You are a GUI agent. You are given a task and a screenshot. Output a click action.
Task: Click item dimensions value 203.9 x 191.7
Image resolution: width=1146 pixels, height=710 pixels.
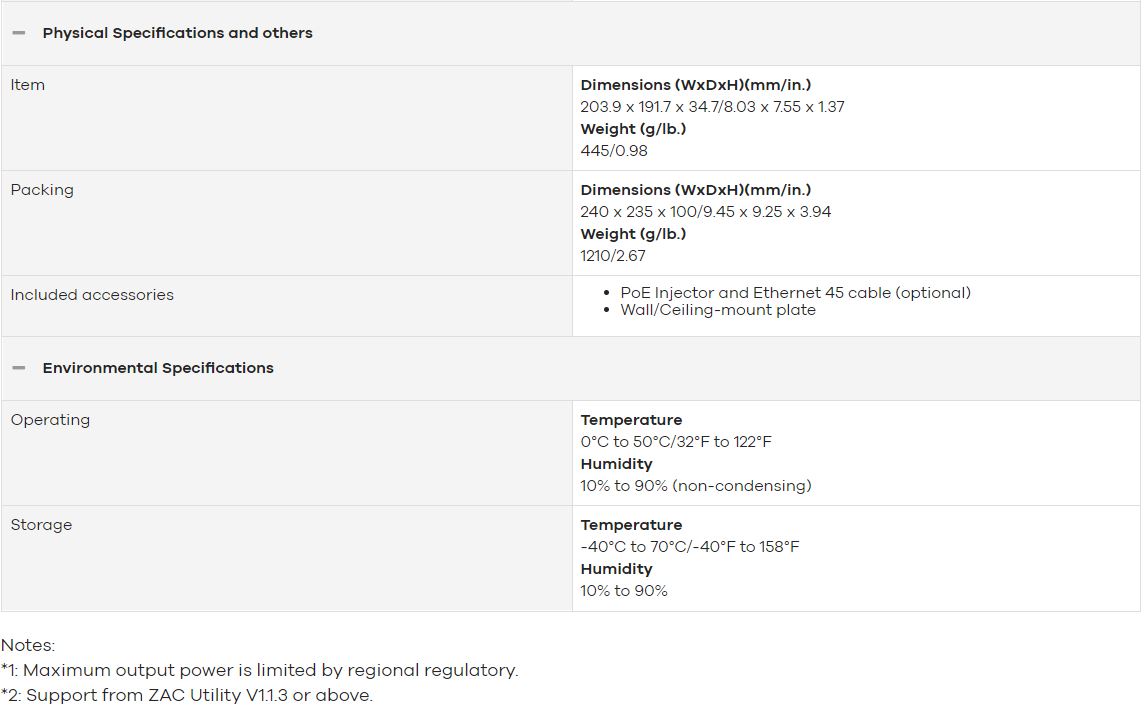click(713, 107)
